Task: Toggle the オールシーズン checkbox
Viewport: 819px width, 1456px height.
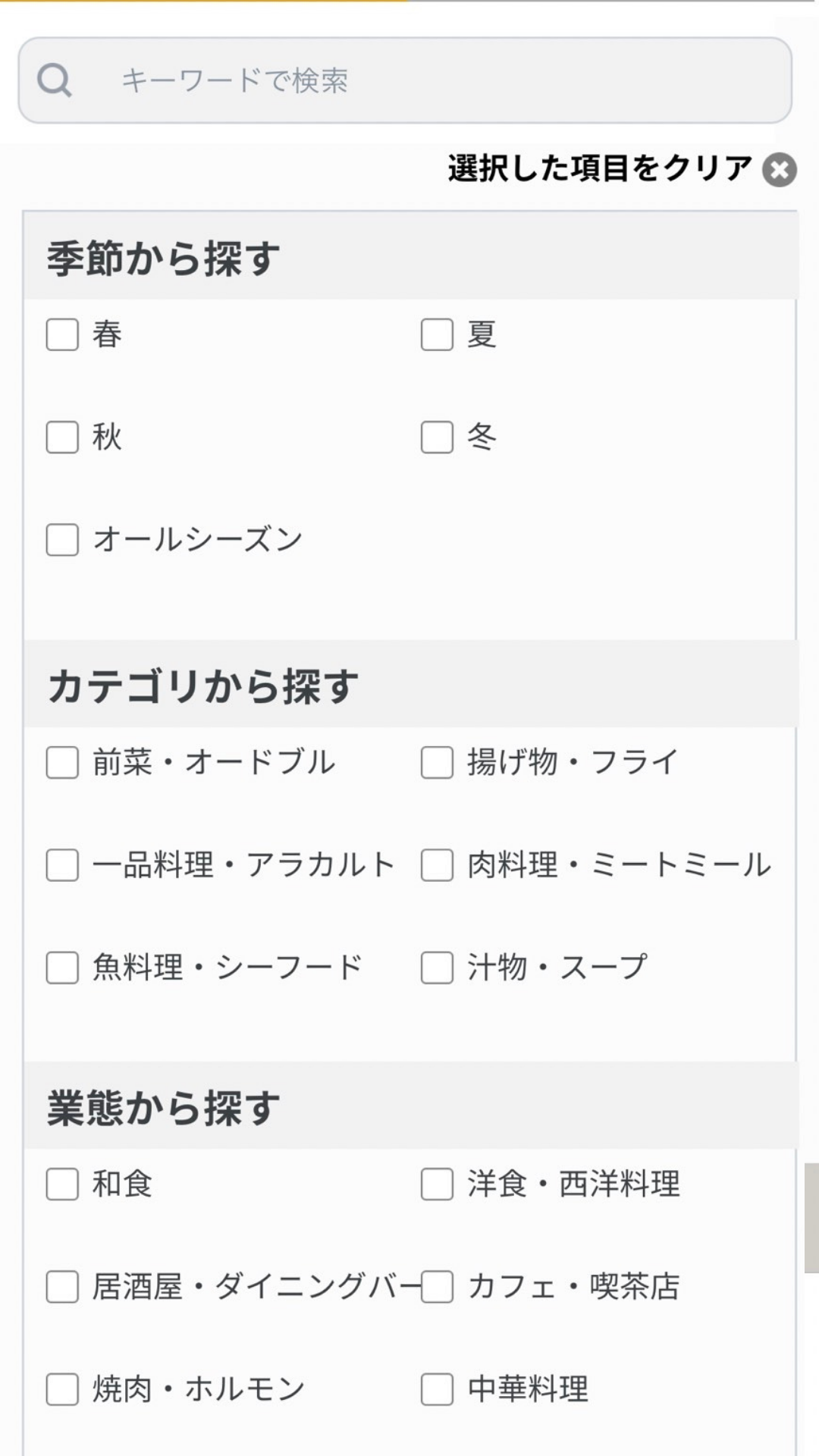Action: click(62, 540)
